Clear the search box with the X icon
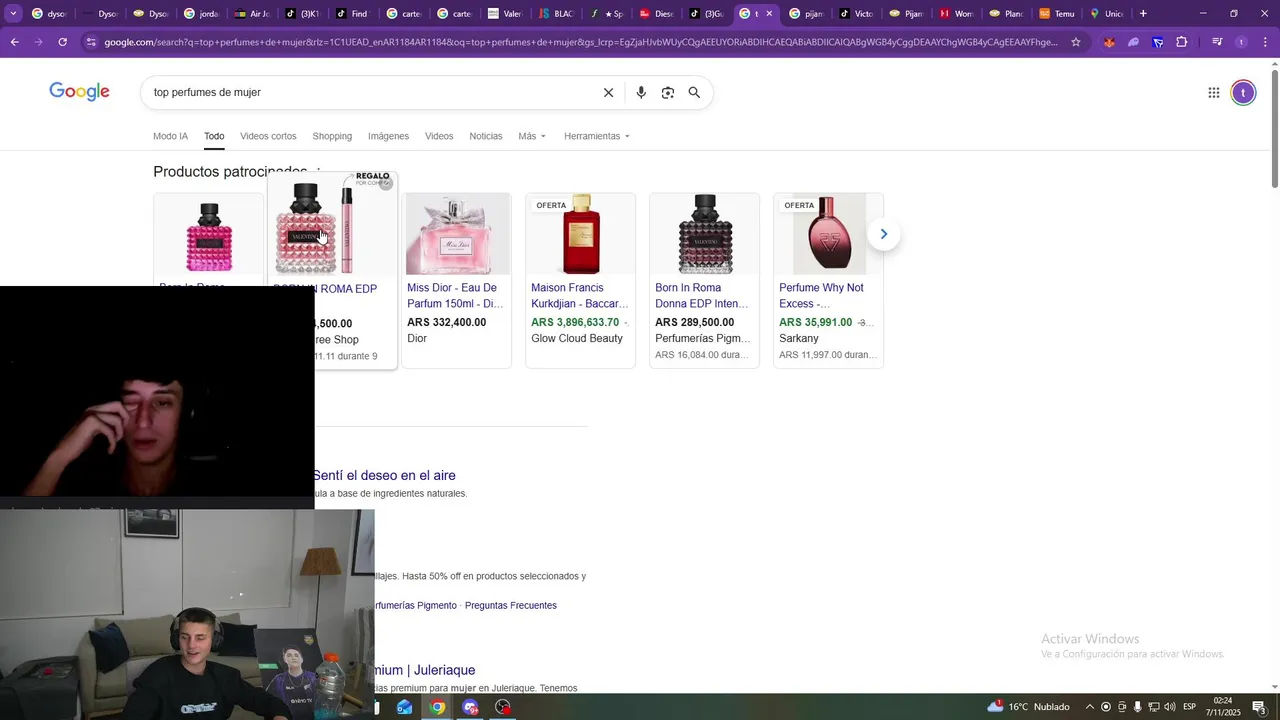Screen dimensions: 1280x720 (x=608, y=92)
